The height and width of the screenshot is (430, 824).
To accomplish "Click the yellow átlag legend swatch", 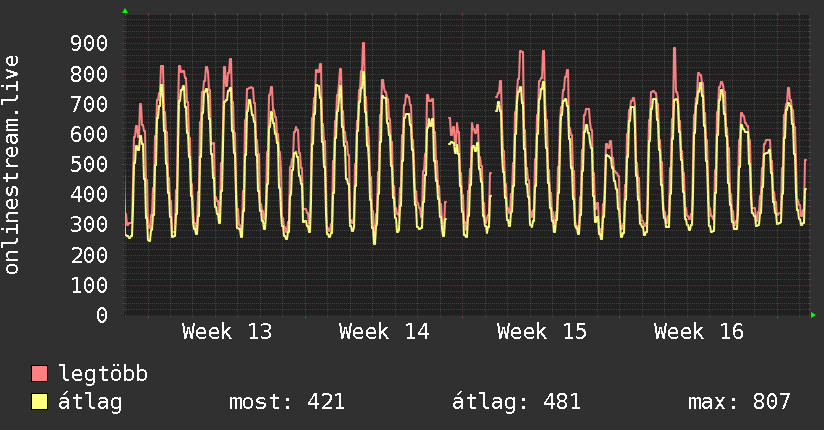I will pyautogui.click(x=39, y=402).
